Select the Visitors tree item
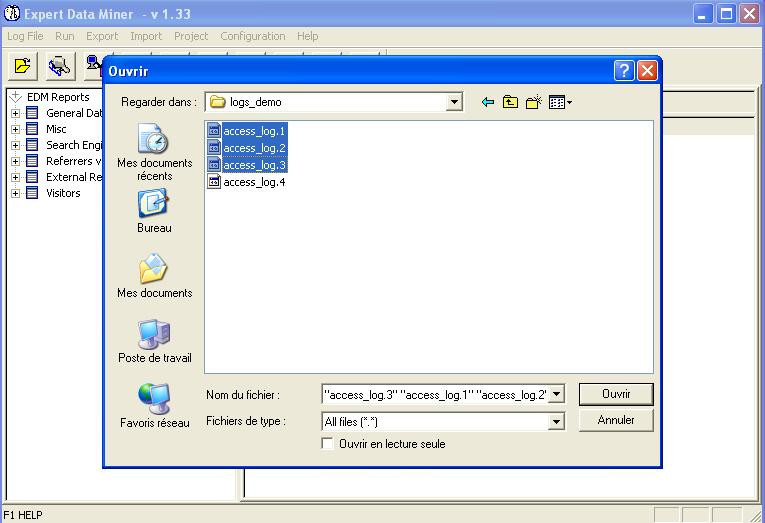This screenshot has height=523, width=765. pos(63,193)
